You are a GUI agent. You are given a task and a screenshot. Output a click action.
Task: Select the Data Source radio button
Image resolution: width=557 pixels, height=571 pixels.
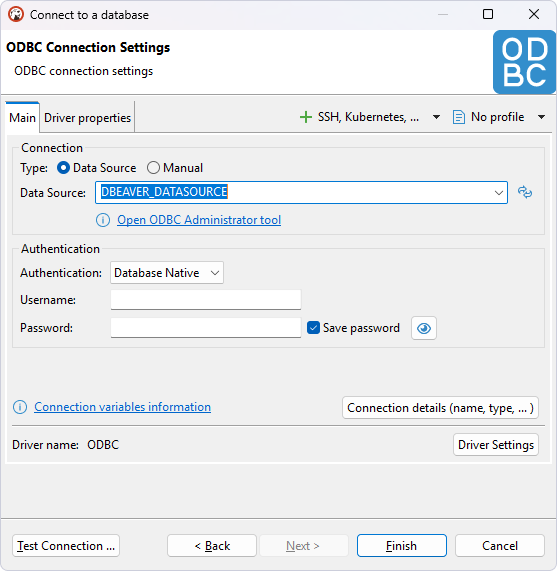63,168
